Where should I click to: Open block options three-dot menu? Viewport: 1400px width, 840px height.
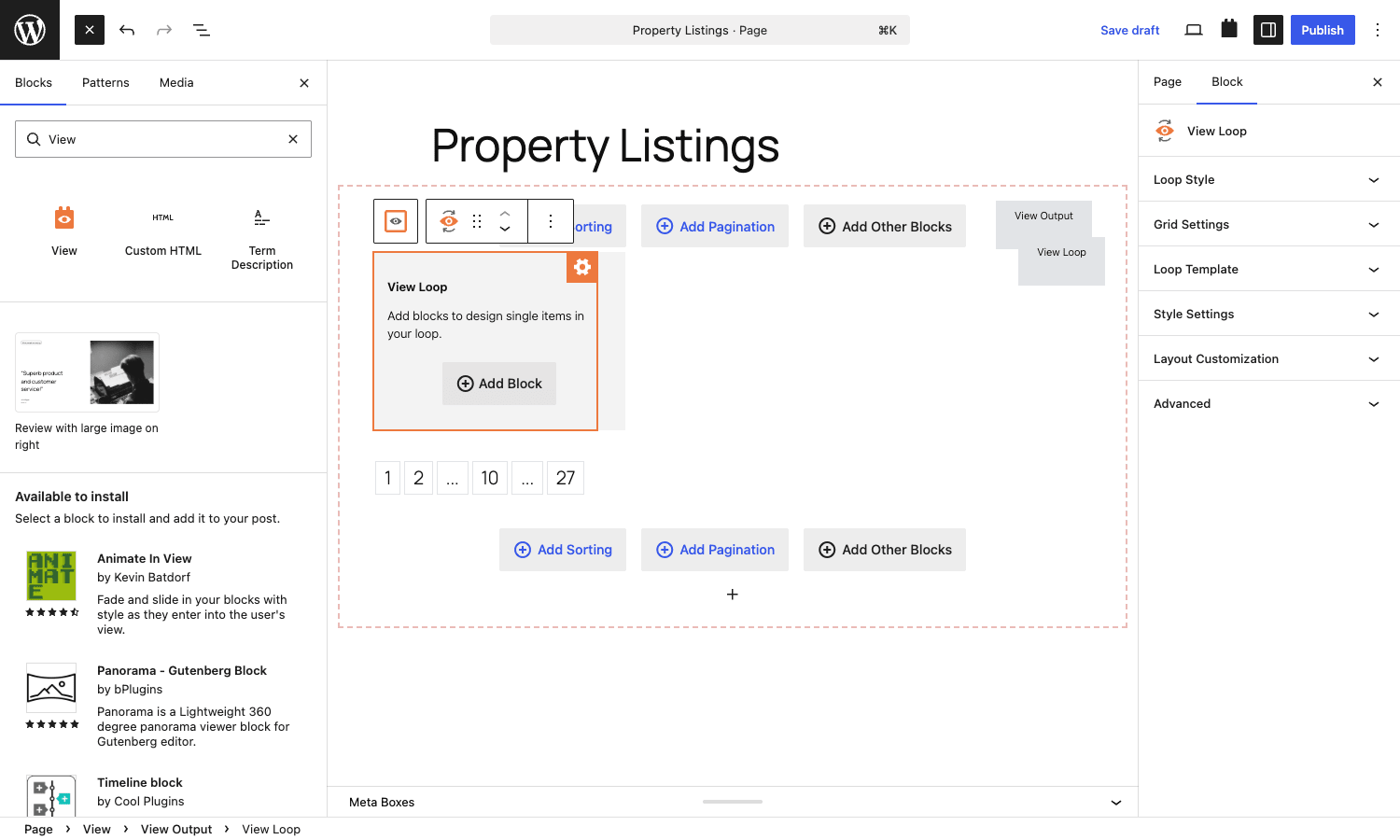pos(551,221)
